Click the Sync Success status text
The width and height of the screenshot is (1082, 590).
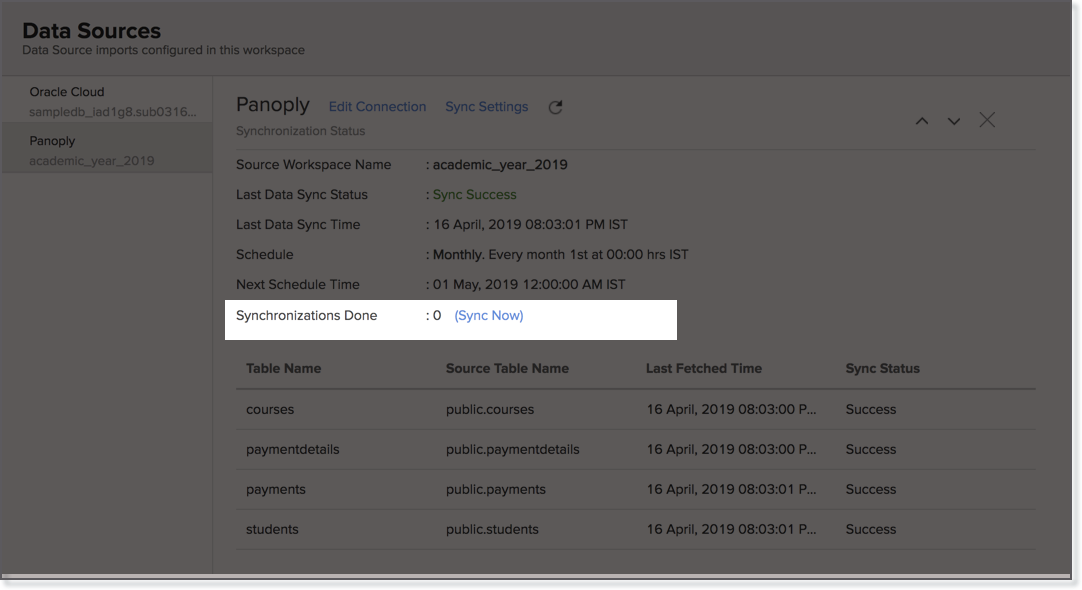(x=474, y=195)
